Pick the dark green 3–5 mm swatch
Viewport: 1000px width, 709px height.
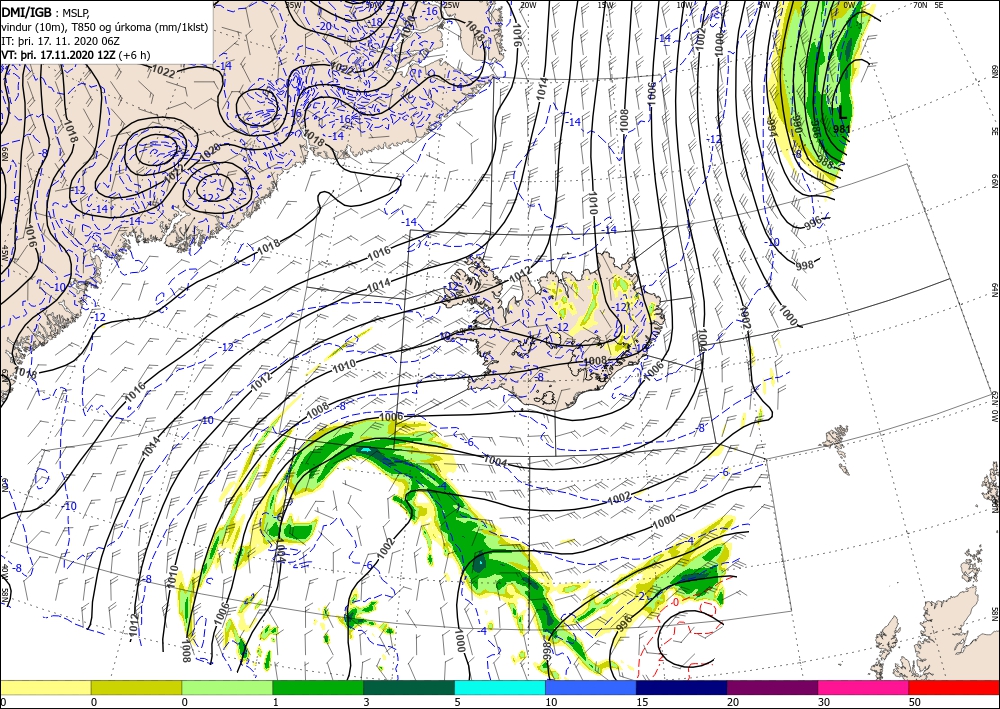(409, 687)
